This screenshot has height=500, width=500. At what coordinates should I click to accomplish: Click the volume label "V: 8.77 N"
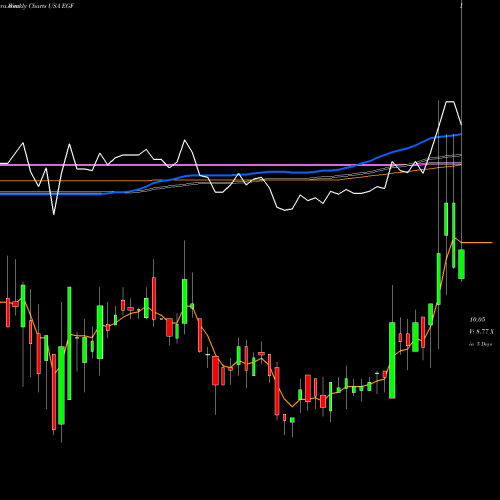coord(481,332)
